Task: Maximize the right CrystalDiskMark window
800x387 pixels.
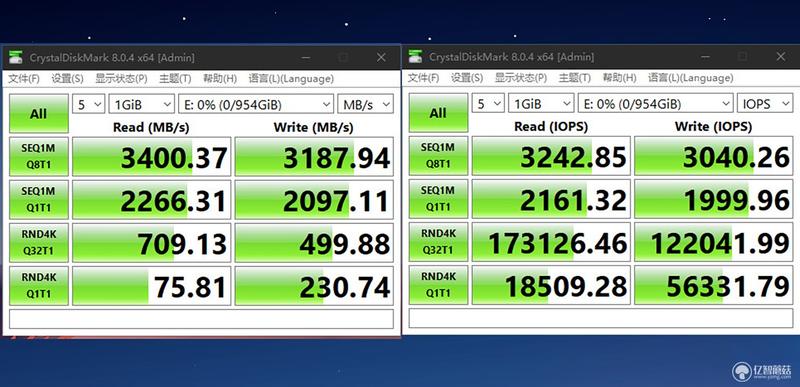Action: (x=743, y=57)
